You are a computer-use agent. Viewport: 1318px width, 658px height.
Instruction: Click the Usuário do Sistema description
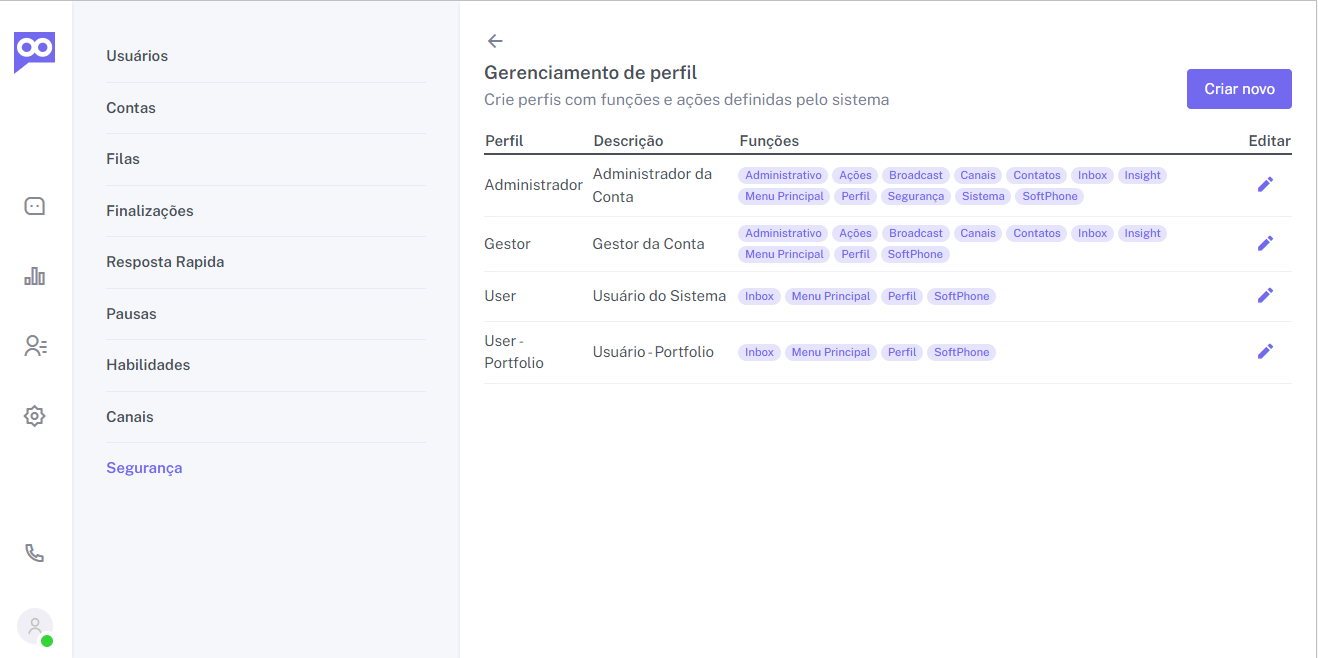[x=659, y=296]
